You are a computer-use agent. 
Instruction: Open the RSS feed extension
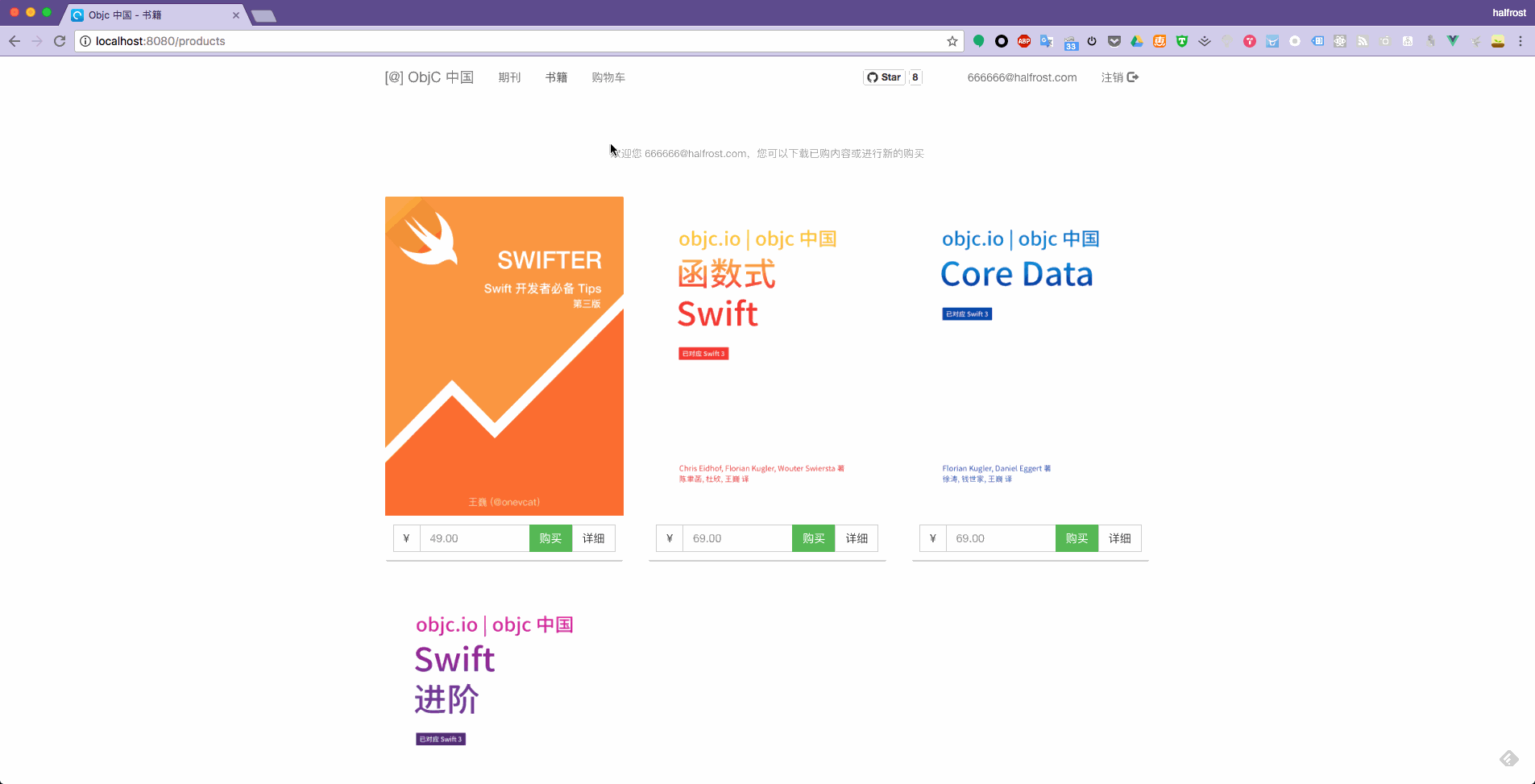(1363, 41)
